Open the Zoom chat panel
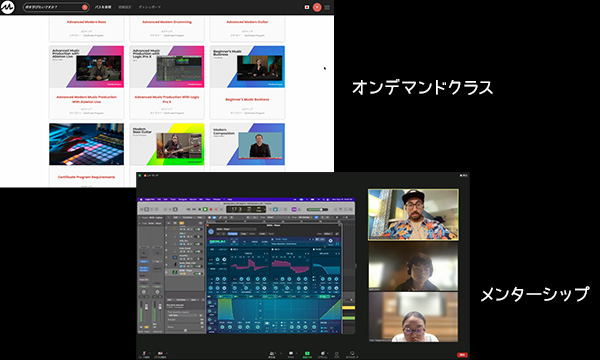 291,353
